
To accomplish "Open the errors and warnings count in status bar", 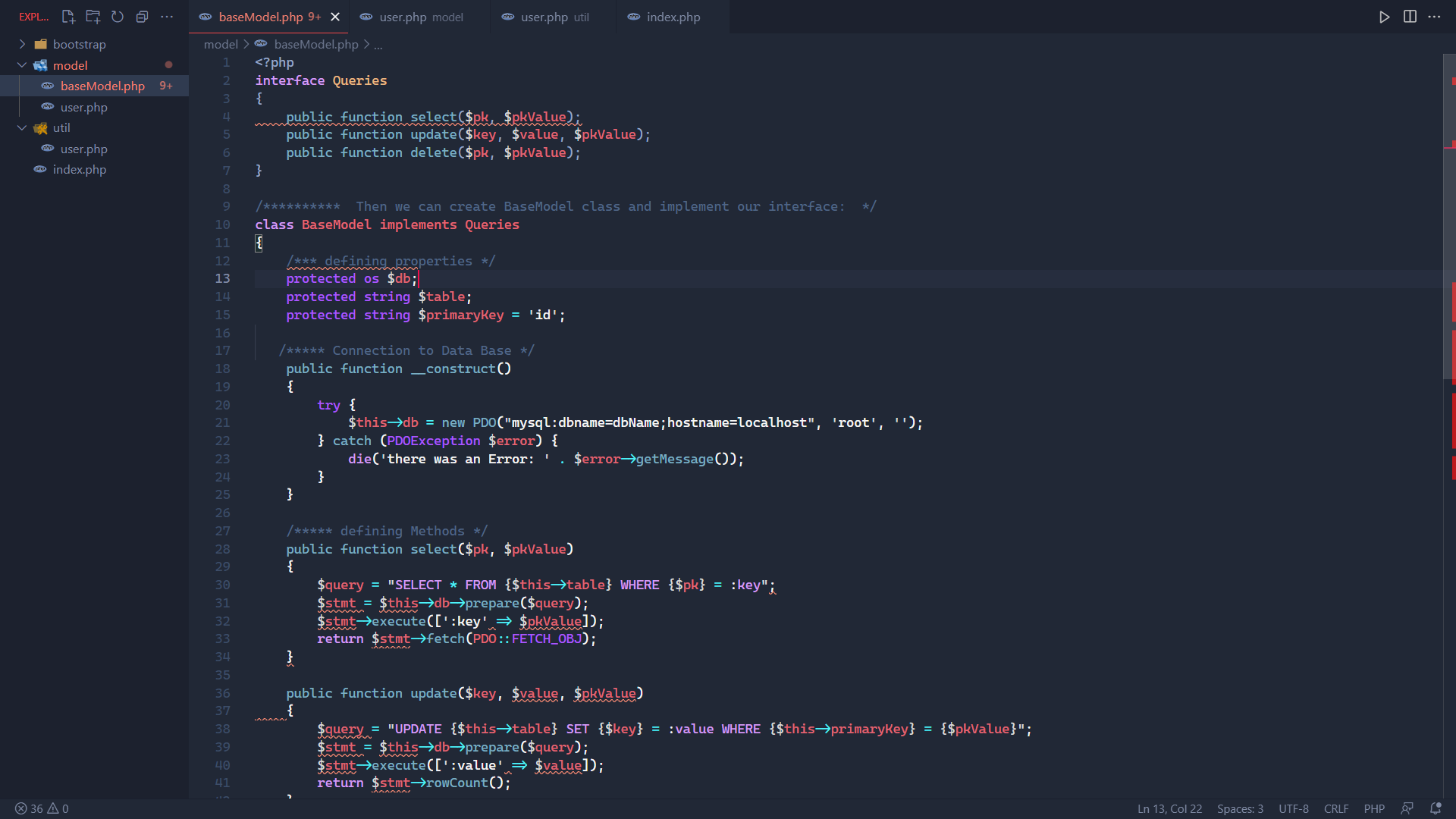I will (42, 808).
